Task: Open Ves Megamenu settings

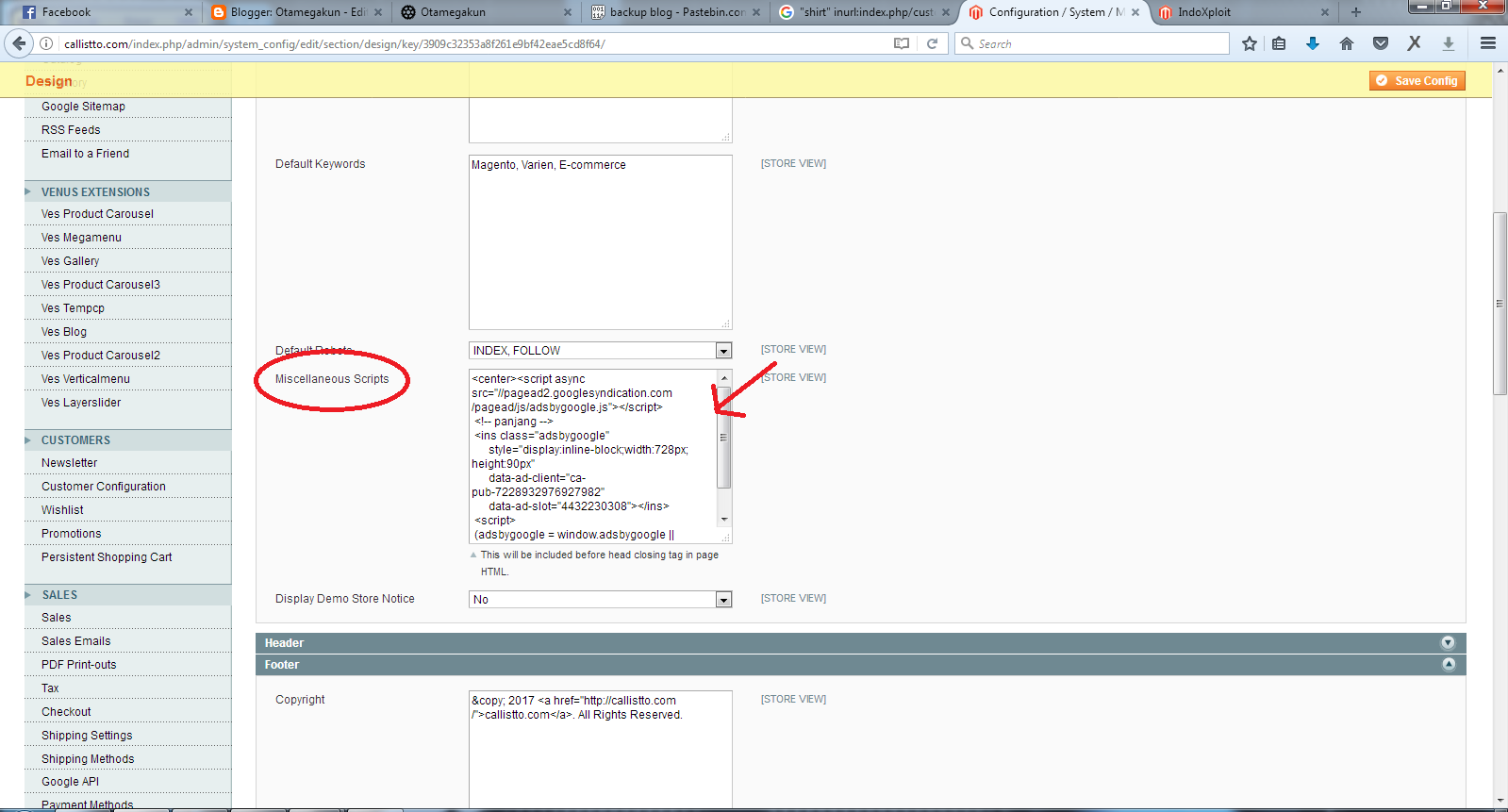Action: click(81, 238)
